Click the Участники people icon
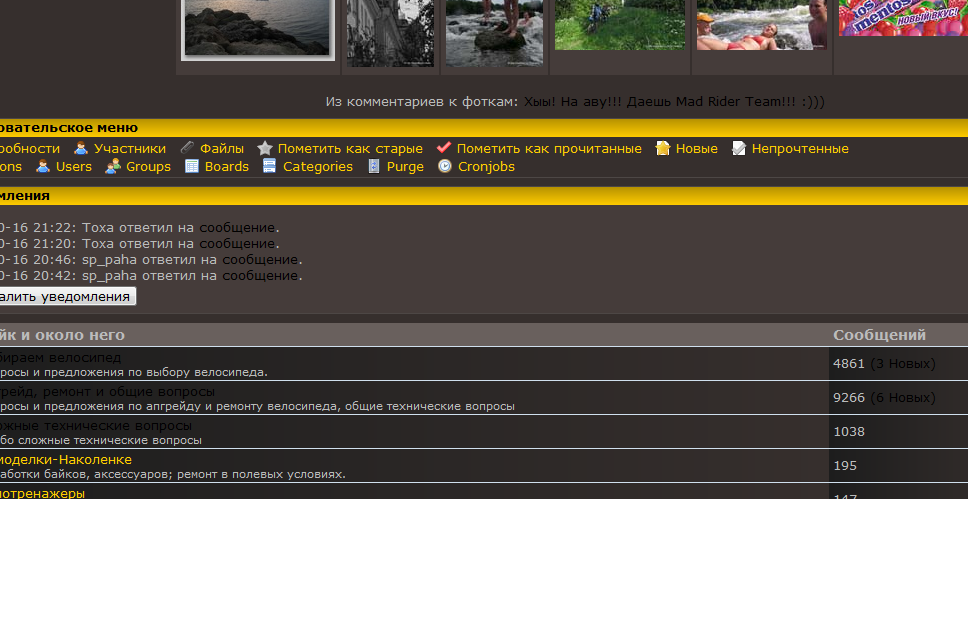Viewport: 968px width, 628px height. coord(82,149)
